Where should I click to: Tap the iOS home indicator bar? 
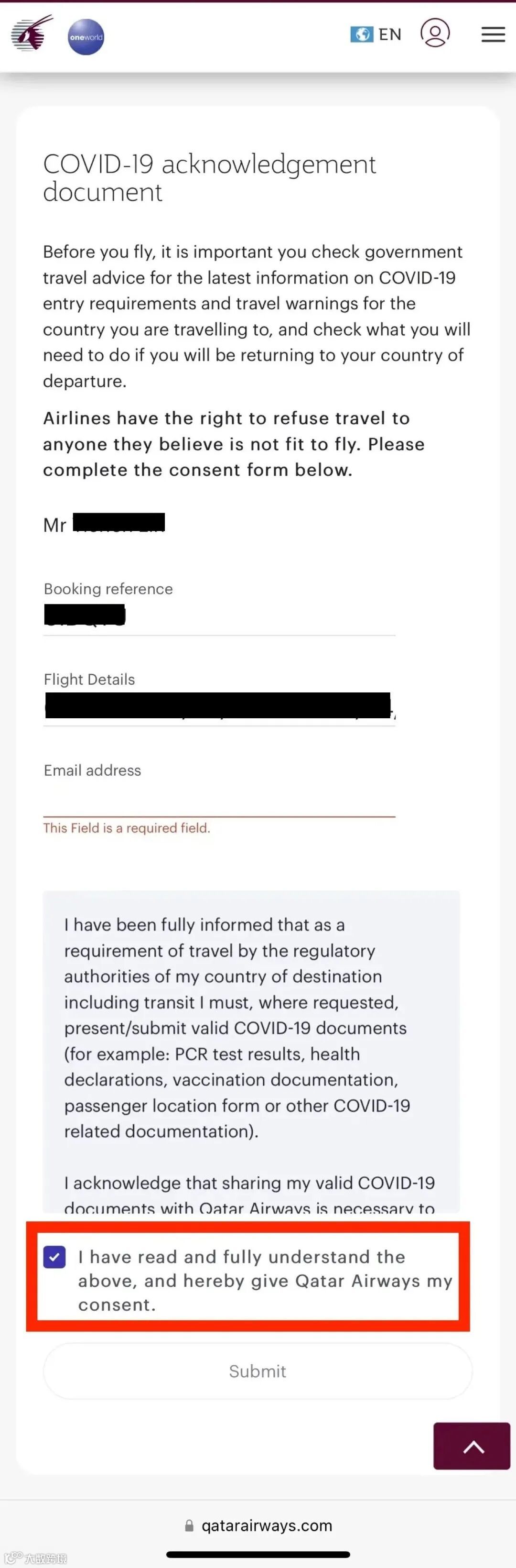258,1555
